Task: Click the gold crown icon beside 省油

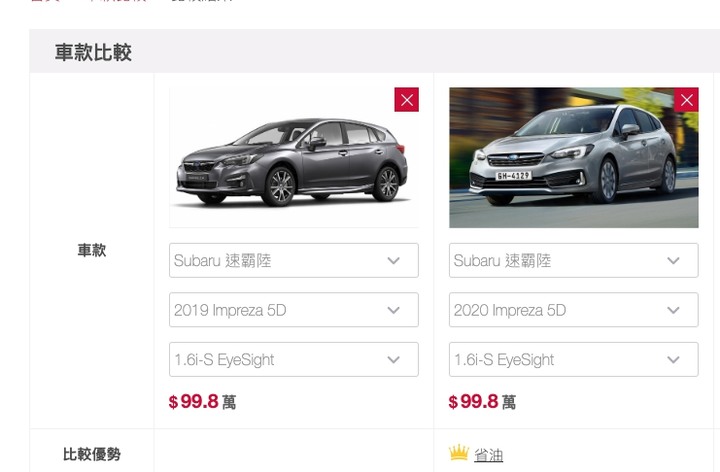Action: [x=459, y=453]
